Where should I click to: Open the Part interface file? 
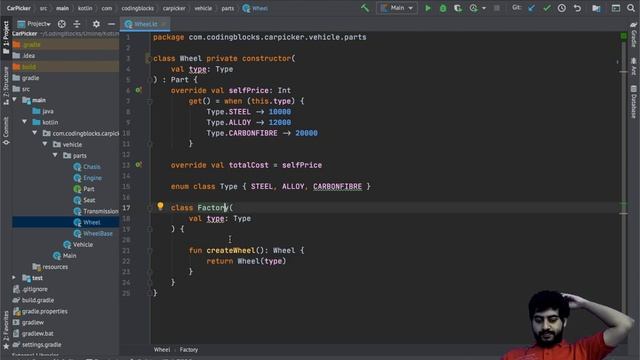click(84, 189)
